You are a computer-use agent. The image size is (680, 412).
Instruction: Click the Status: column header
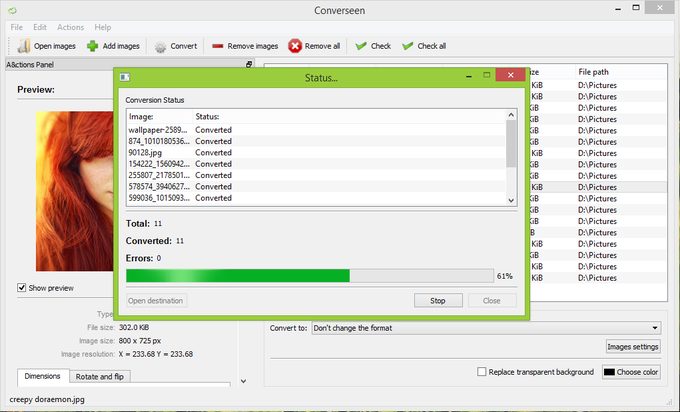pyautogui.click(x=349, y=117)
